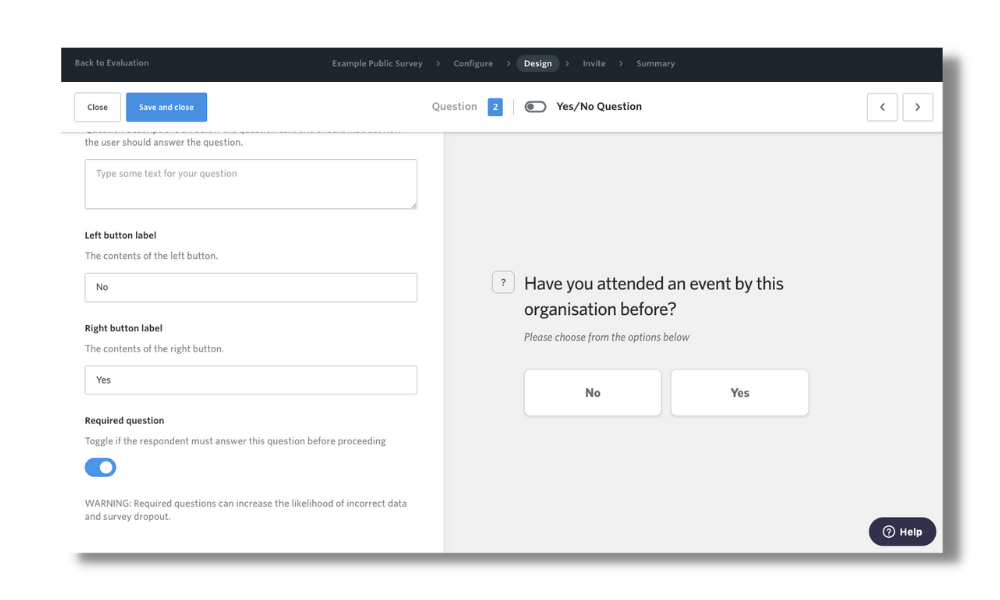Open the Example Public Survey breadcrumb
The image size is (1000, 600).
377,64
